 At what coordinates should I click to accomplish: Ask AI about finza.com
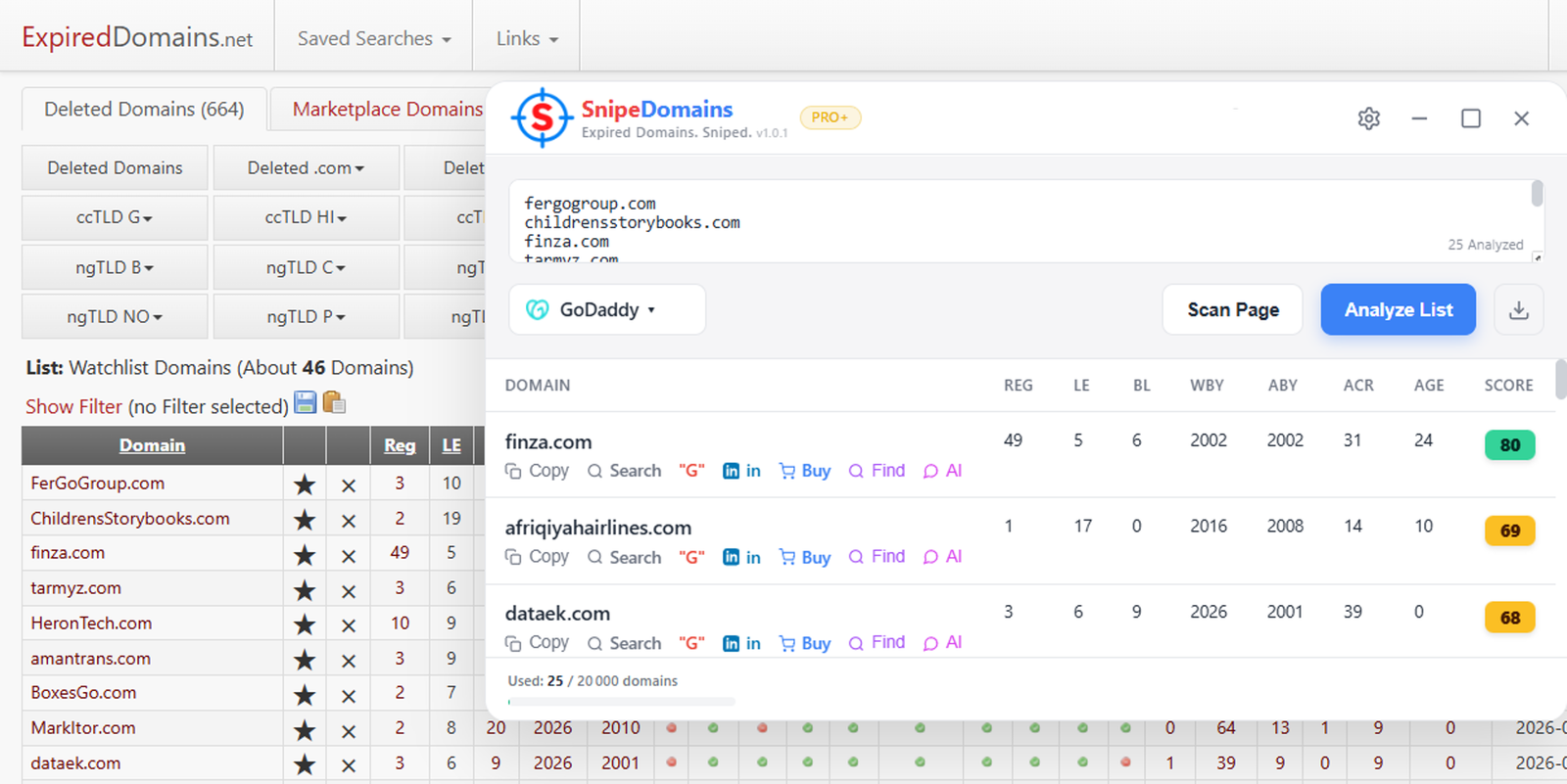942,471
